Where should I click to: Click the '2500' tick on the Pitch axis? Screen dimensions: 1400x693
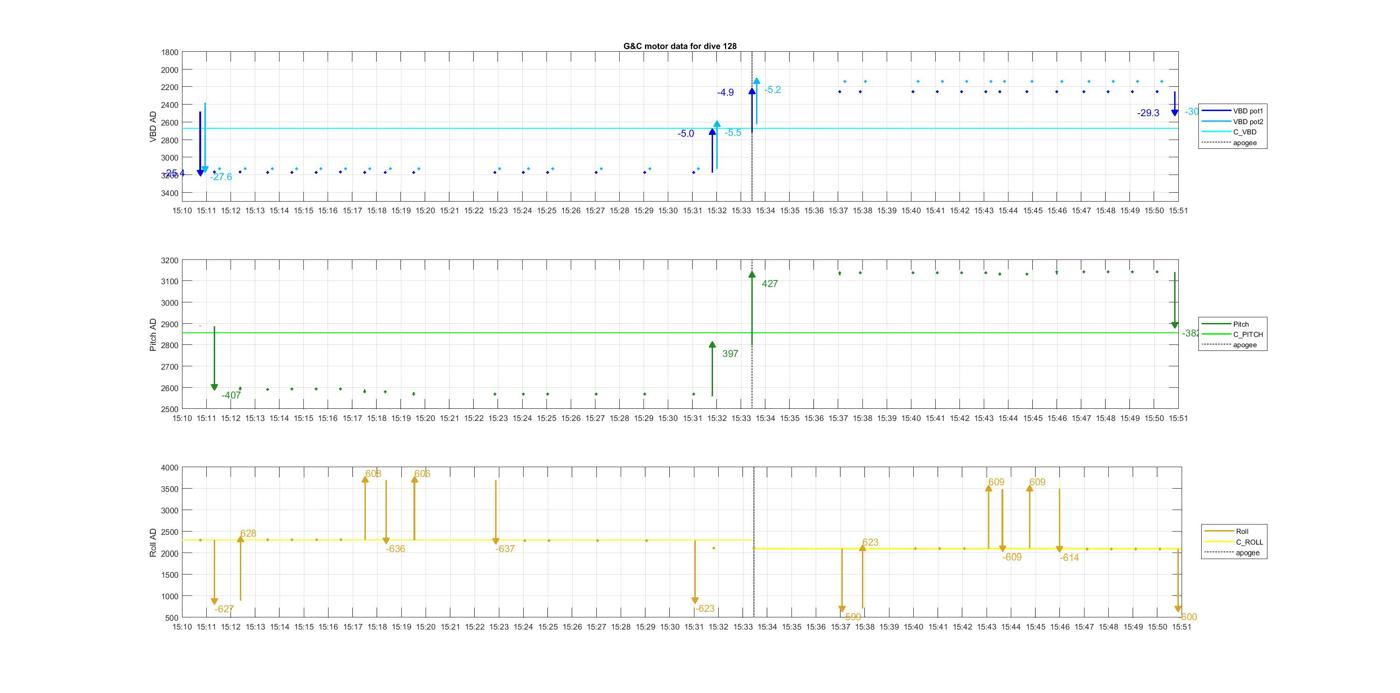pos(170,409)
